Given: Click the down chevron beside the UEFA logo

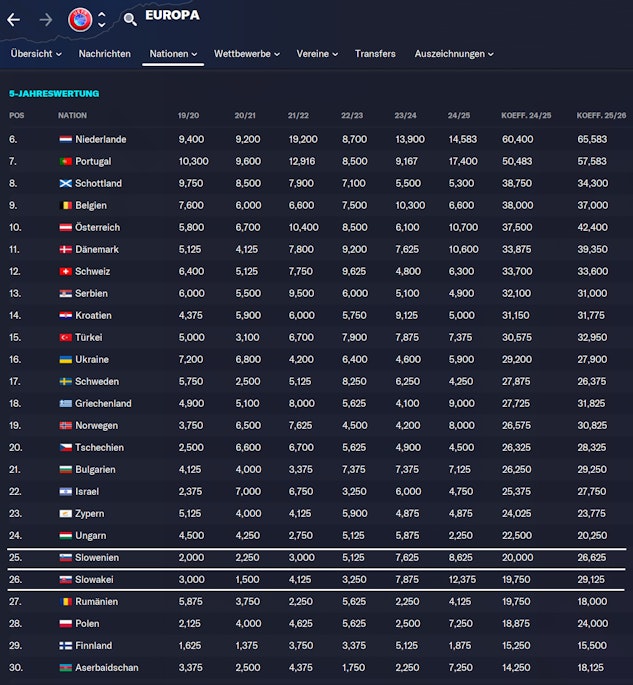Looking at the screenshot, I should [102, 25].
